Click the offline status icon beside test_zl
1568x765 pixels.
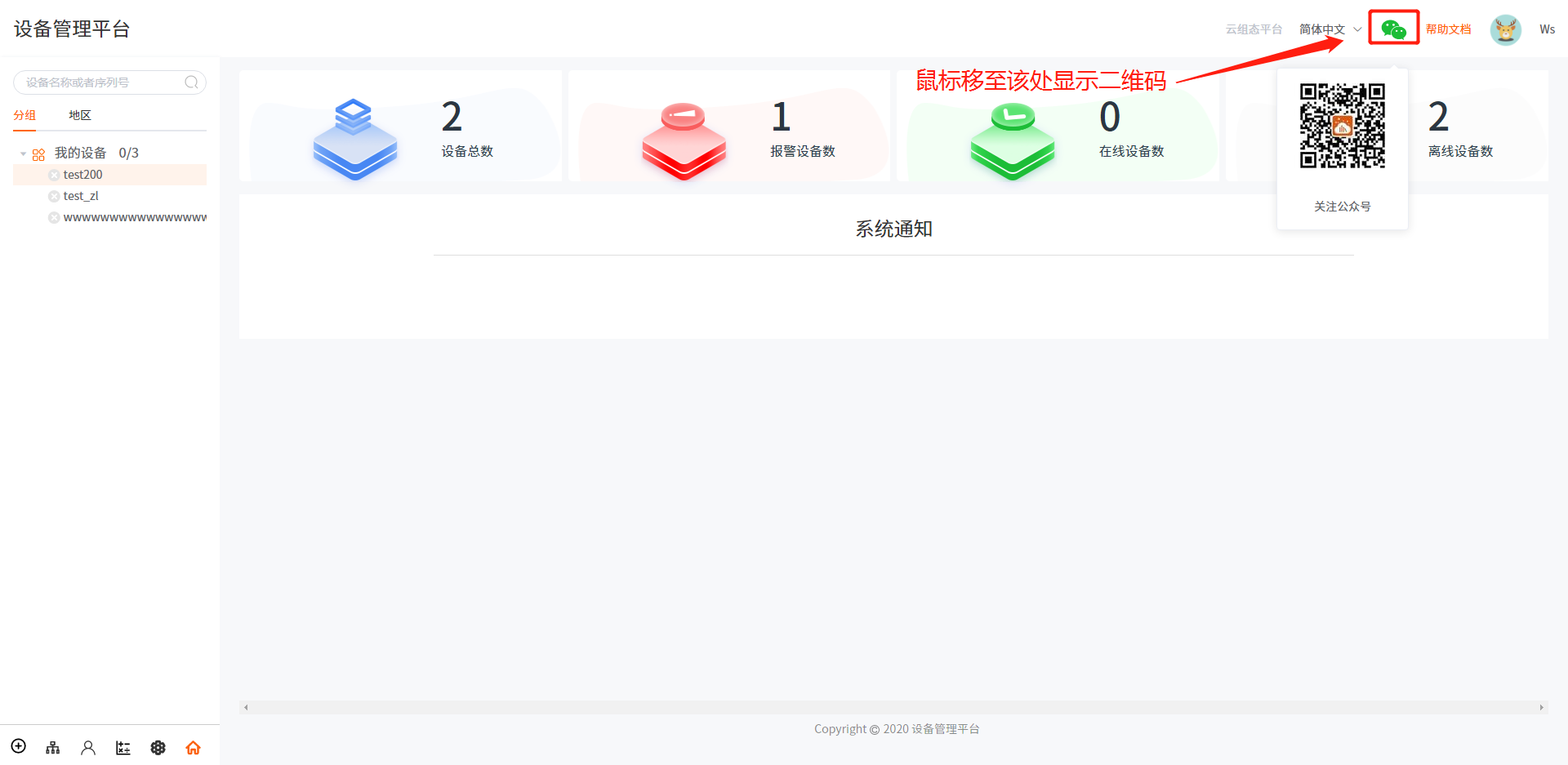(x=54, y=196)
